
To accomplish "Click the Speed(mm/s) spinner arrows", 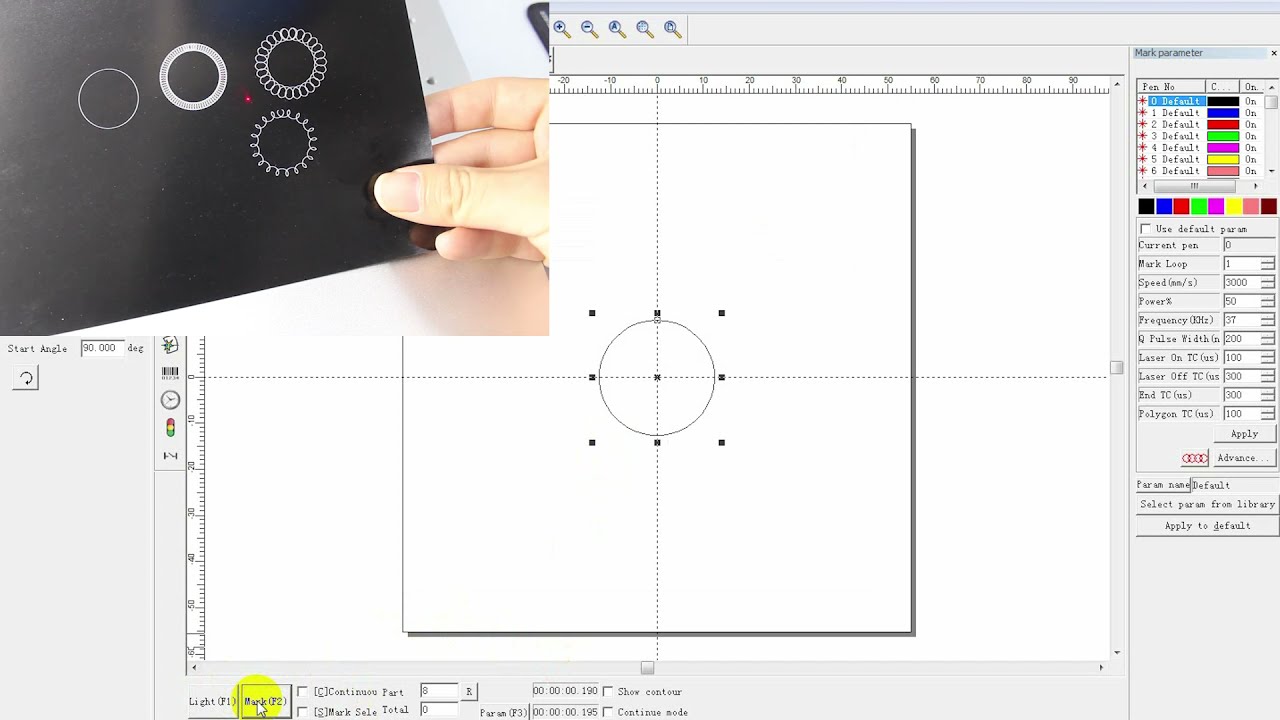I will click(1268, 283).
